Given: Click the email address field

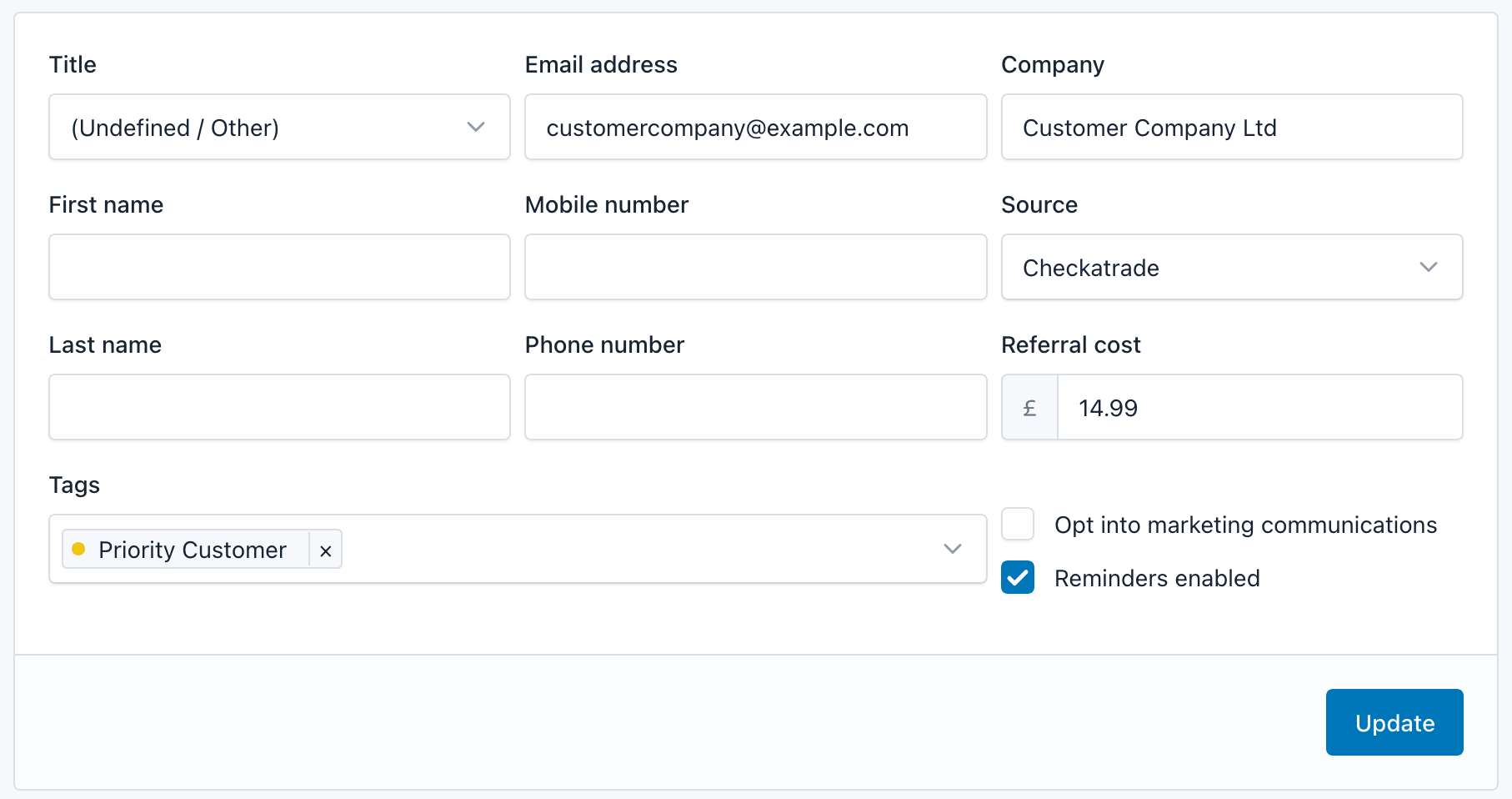Looking at the screenshot, I should tap(754, 127).
